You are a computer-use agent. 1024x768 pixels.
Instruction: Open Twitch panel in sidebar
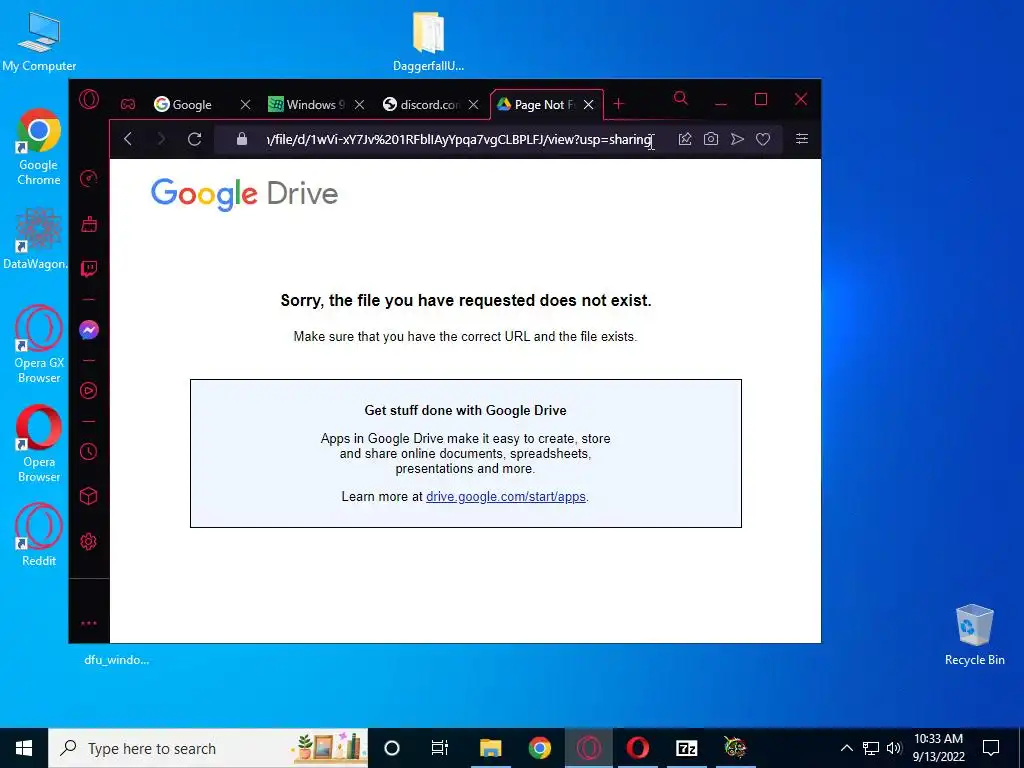89,268
